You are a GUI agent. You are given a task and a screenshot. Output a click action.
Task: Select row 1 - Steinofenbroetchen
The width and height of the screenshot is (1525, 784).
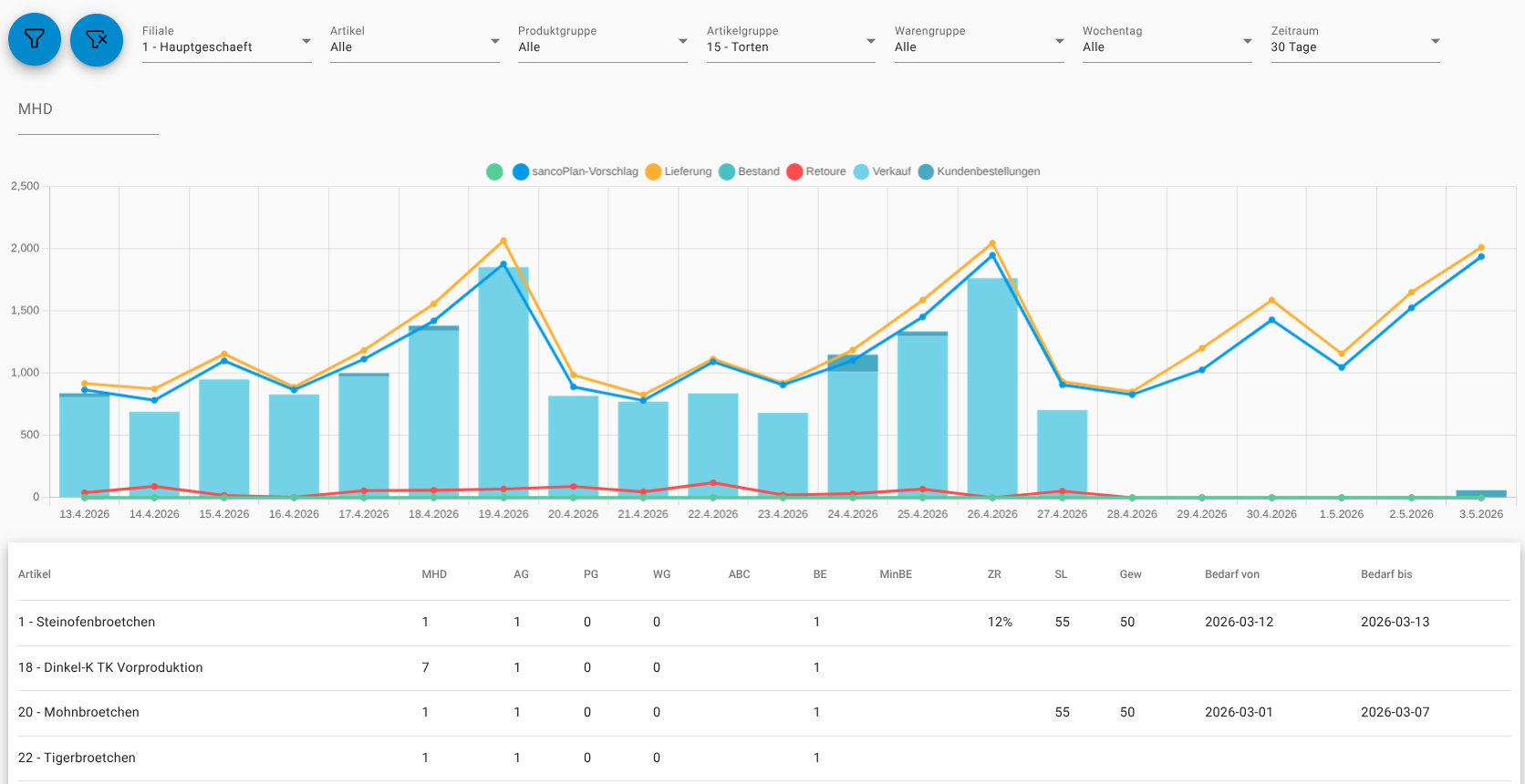(x=764, y=623)
